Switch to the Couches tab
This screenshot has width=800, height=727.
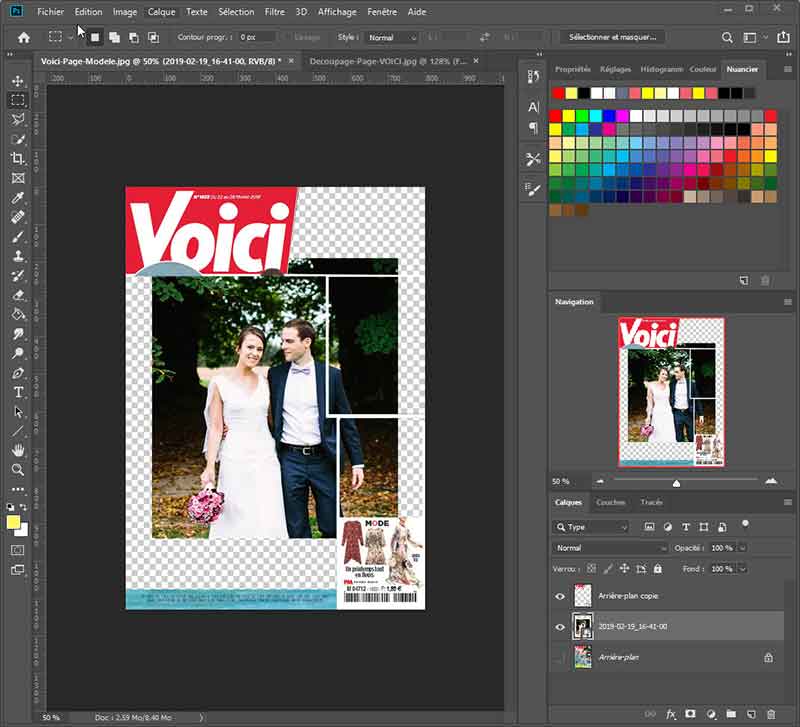pos(610,503)
